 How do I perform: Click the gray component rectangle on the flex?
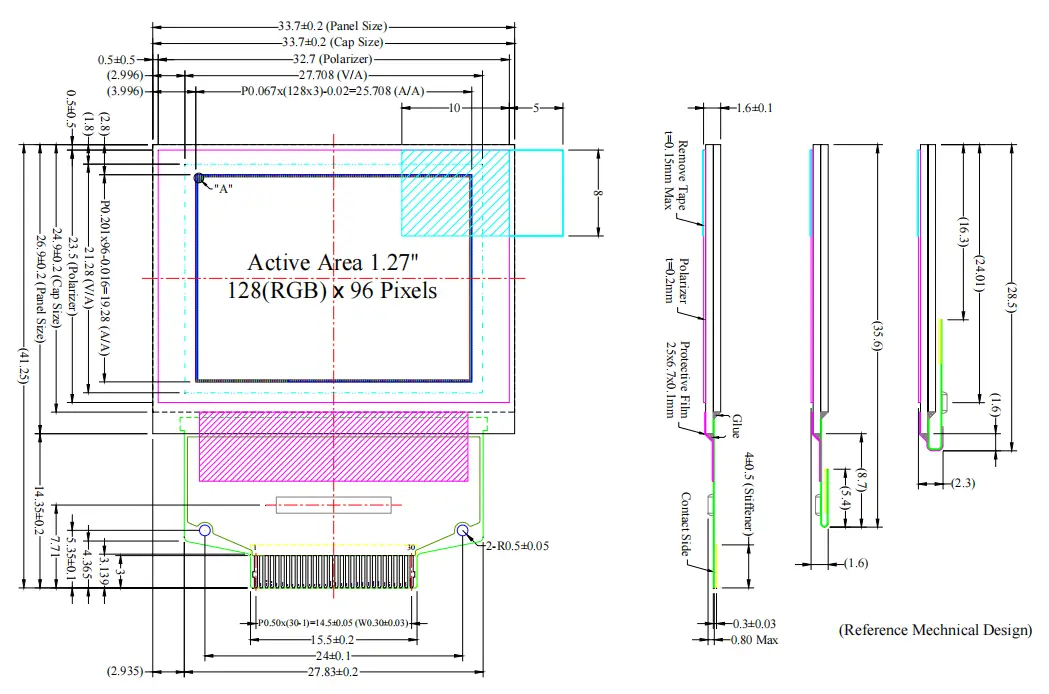[x=333, y=505]
